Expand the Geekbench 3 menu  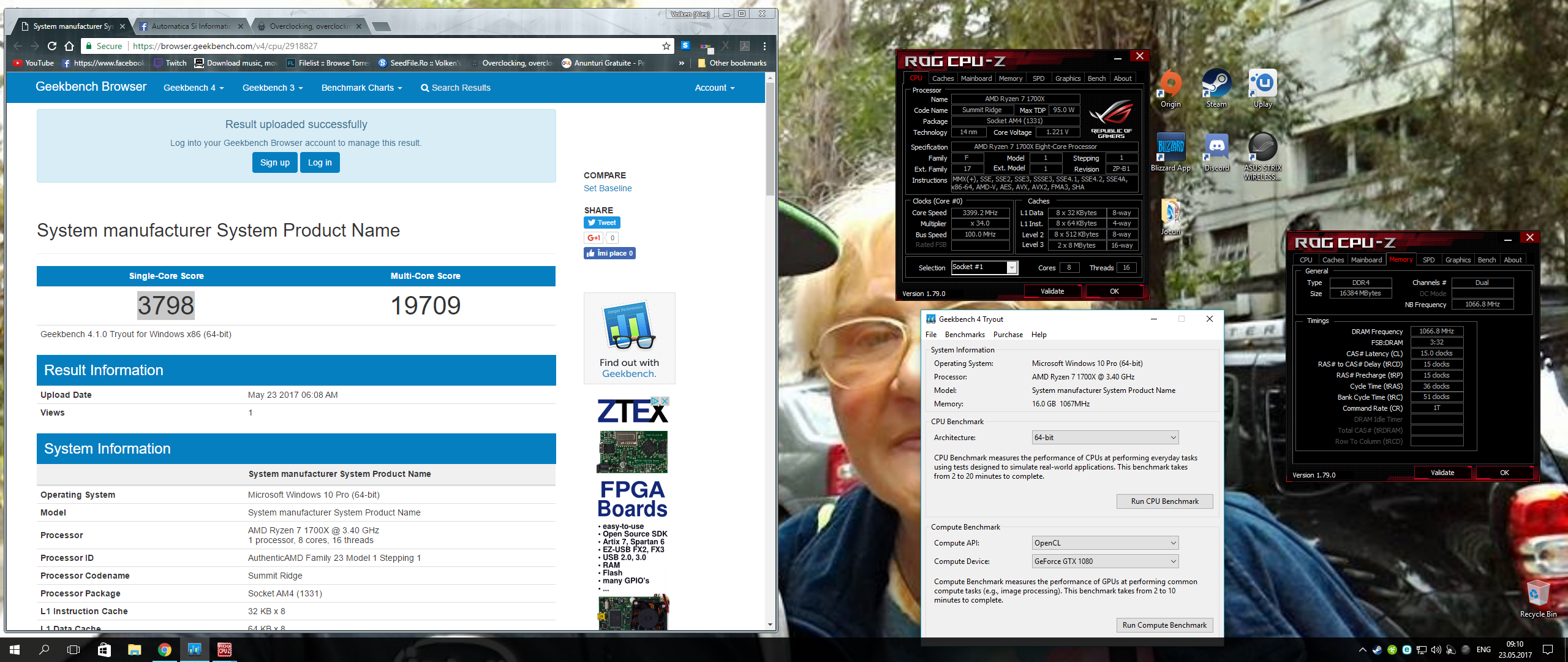273,88
